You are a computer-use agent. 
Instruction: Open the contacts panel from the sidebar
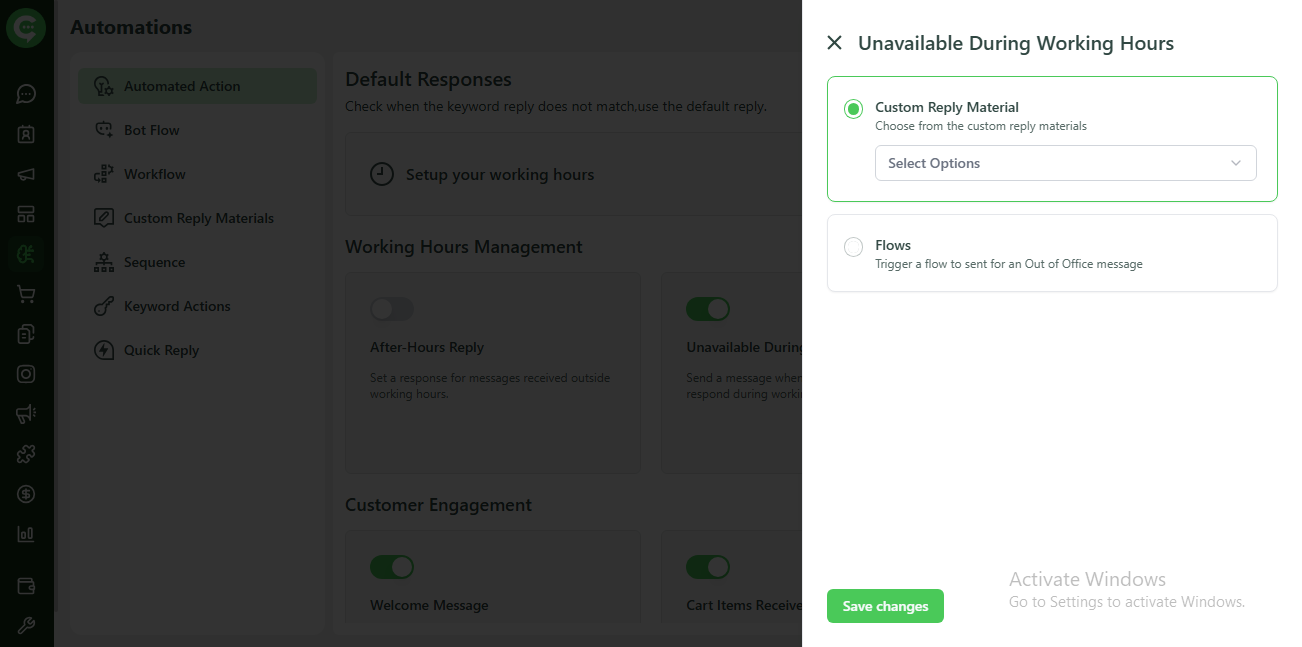[x=25, y=133]
